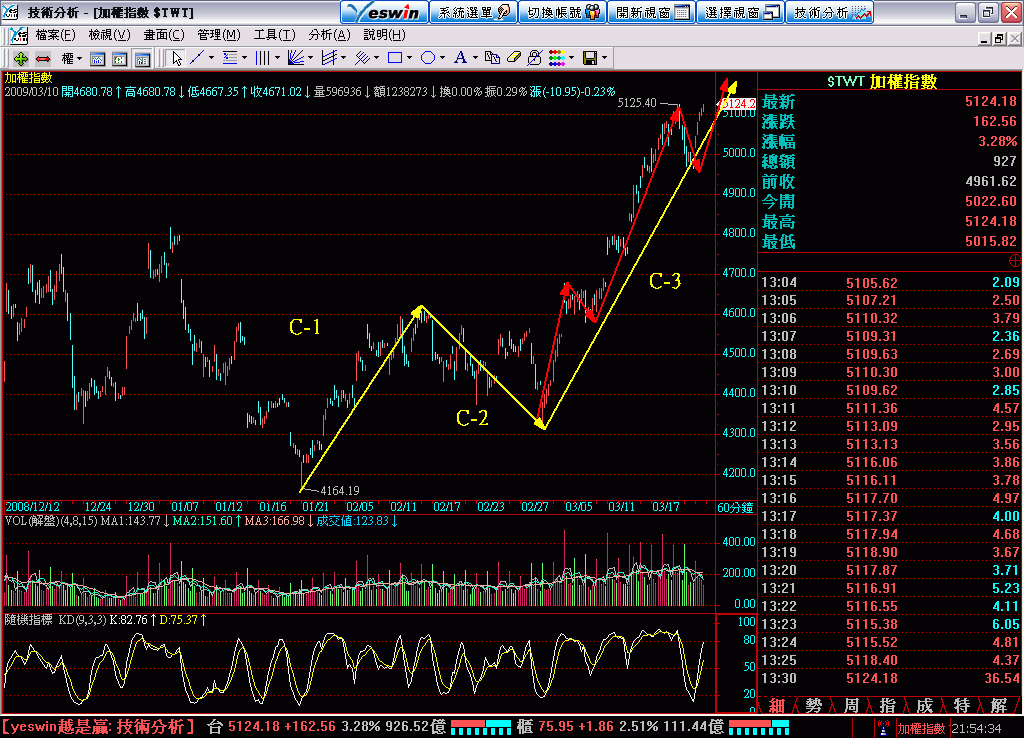Viewport: 1024px width, 738px height.
Task: Expand the vertical lines dropdown arrow
Action: coord(278,59)
